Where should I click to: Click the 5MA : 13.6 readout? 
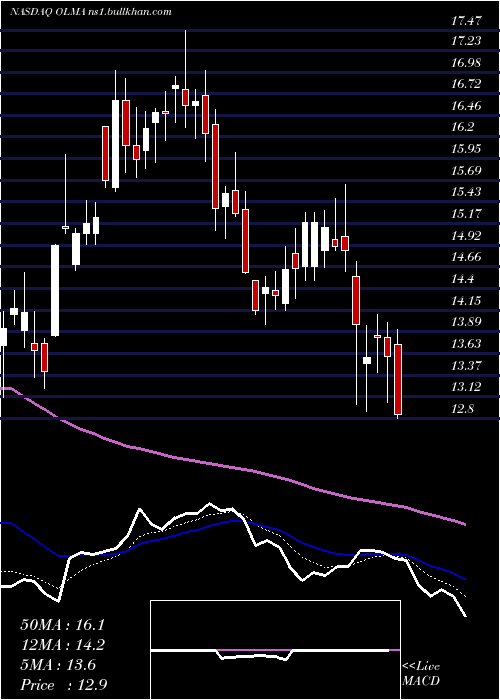tap(58, 665)
